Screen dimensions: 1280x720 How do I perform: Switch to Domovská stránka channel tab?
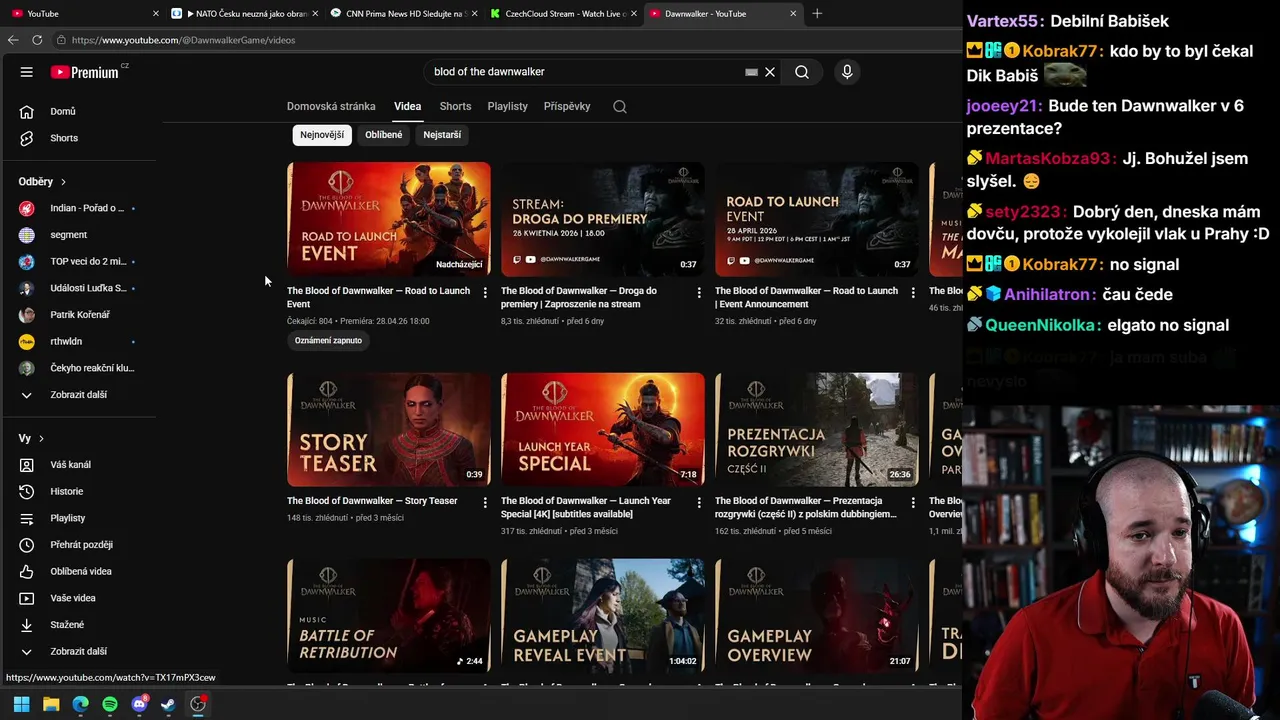tap(331, 106)
